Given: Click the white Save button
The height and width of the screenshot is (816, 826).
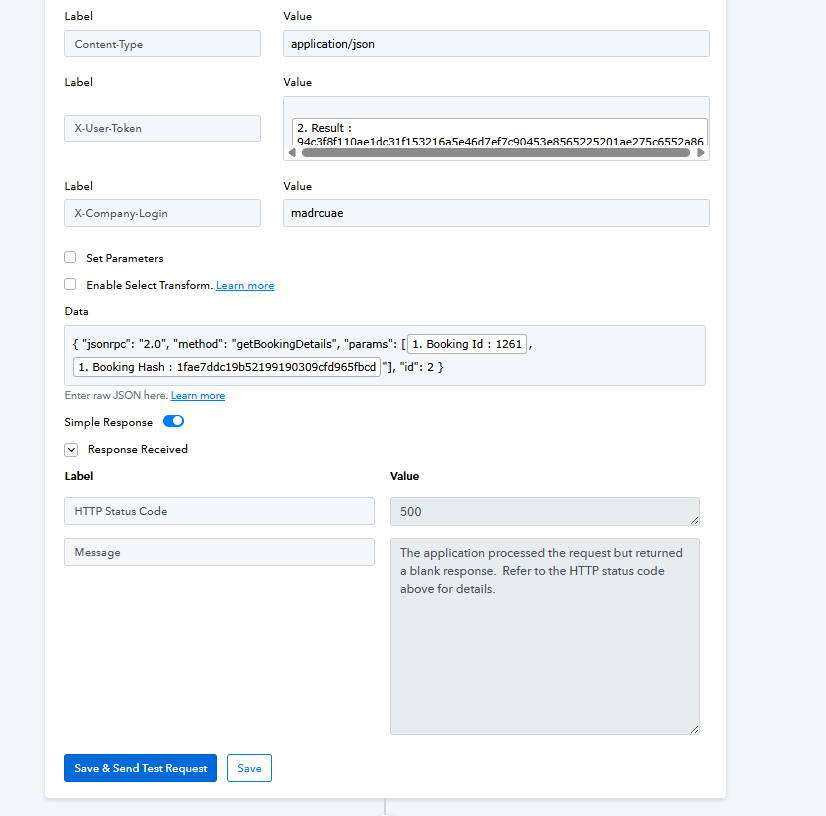Looking at the screenshot, I should tap(249, 768).
